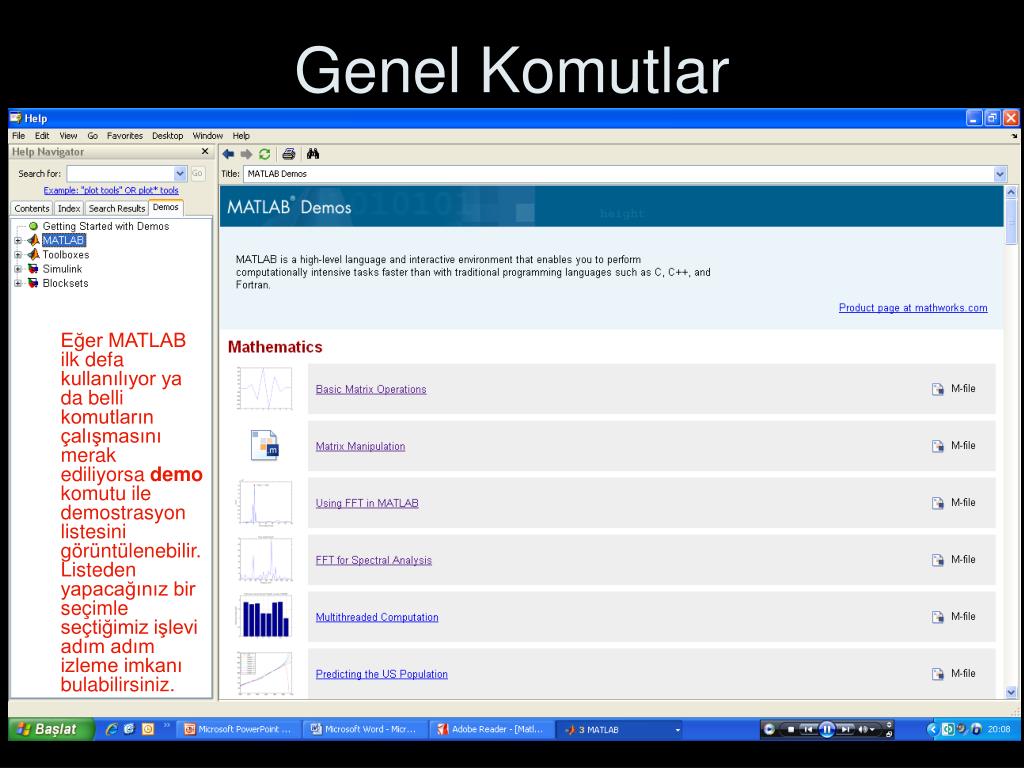1024x768 pixels.
Task: Switch to the Contents tab
Action: pos(31,208)
